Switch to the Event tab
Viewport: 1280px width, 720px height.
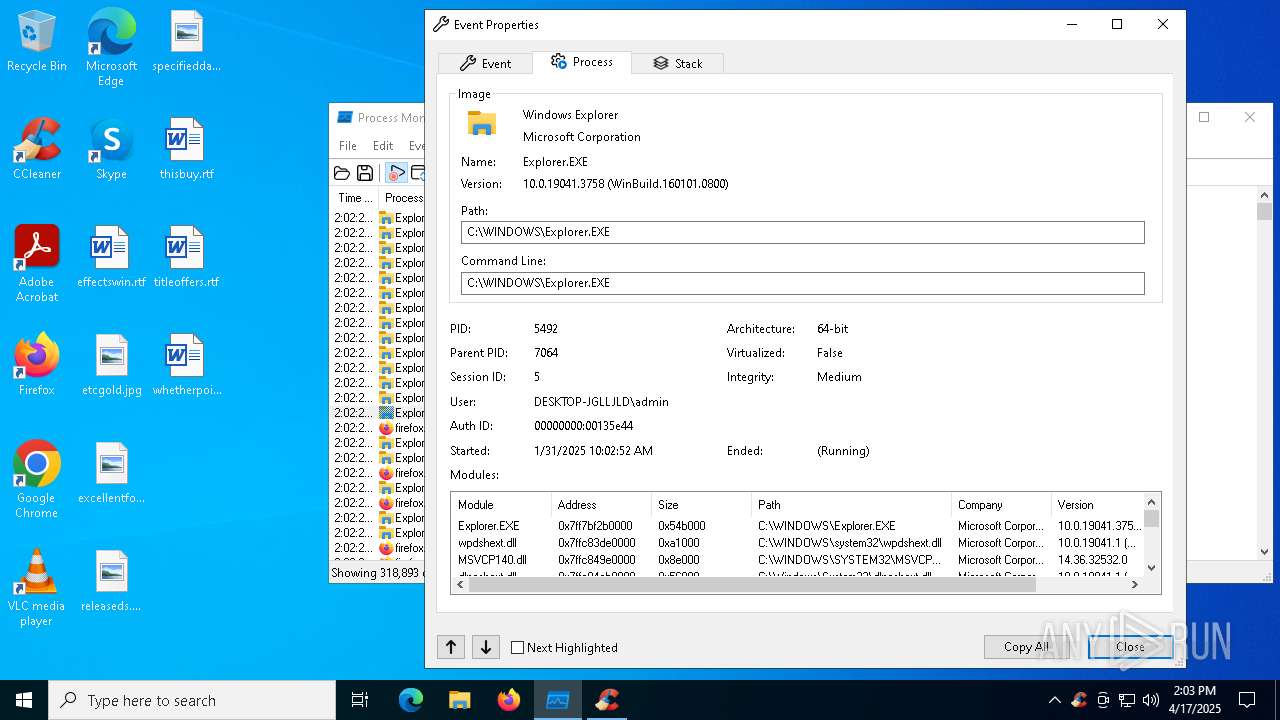tap(485, 63)
